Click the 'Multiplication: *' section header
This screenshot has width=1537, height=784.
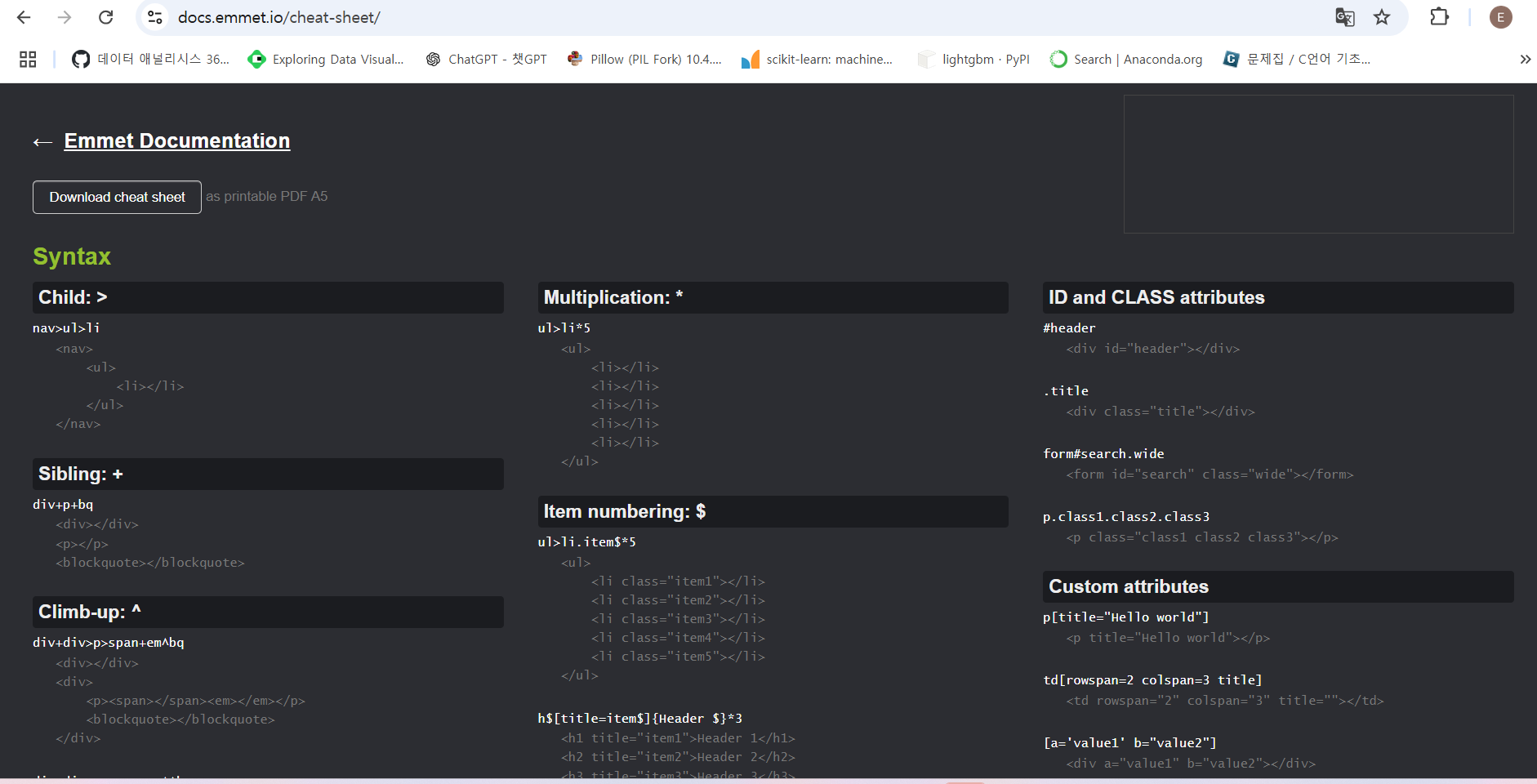[x=773, y=297]
